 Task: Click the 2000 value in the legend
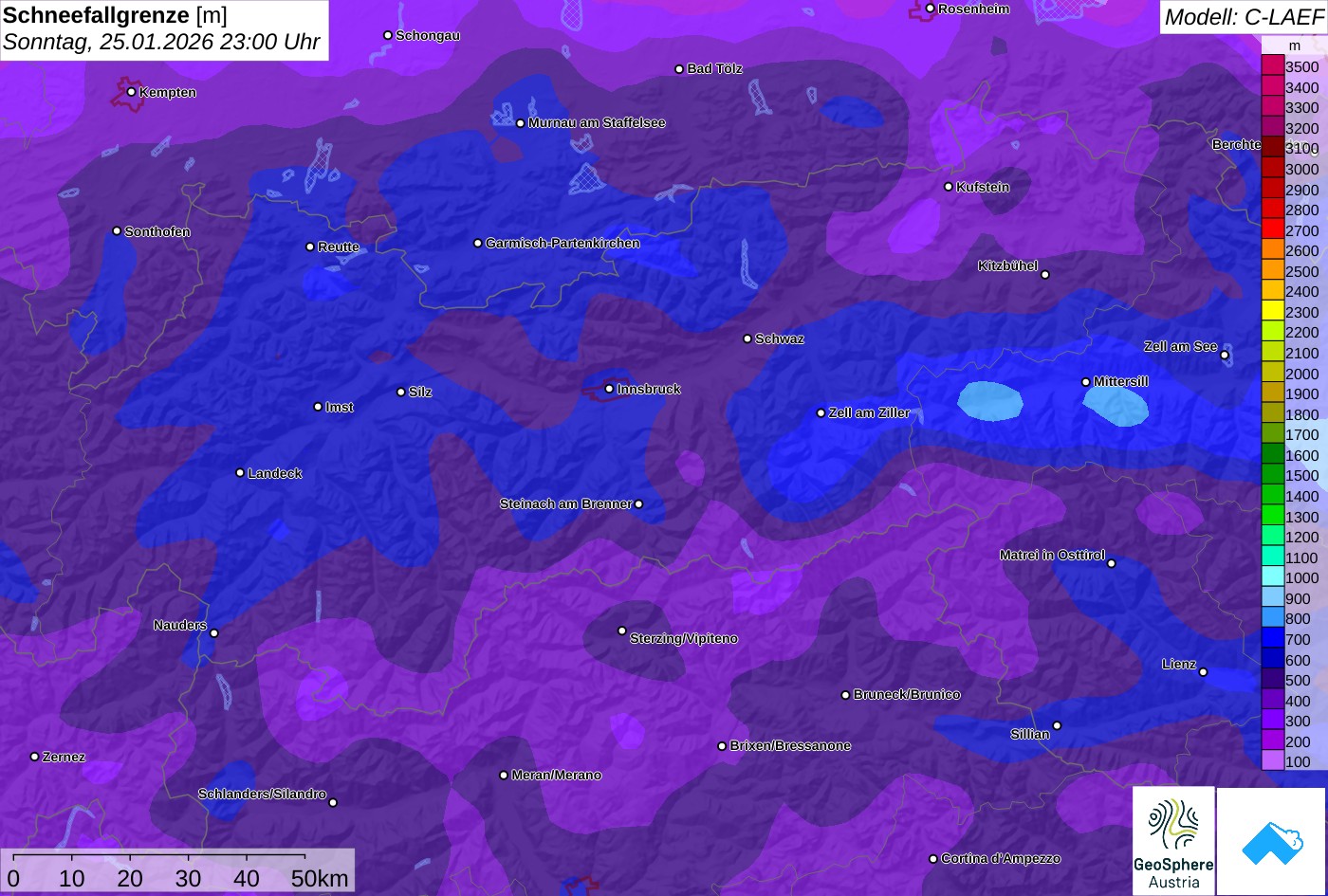click(1301, 374)
